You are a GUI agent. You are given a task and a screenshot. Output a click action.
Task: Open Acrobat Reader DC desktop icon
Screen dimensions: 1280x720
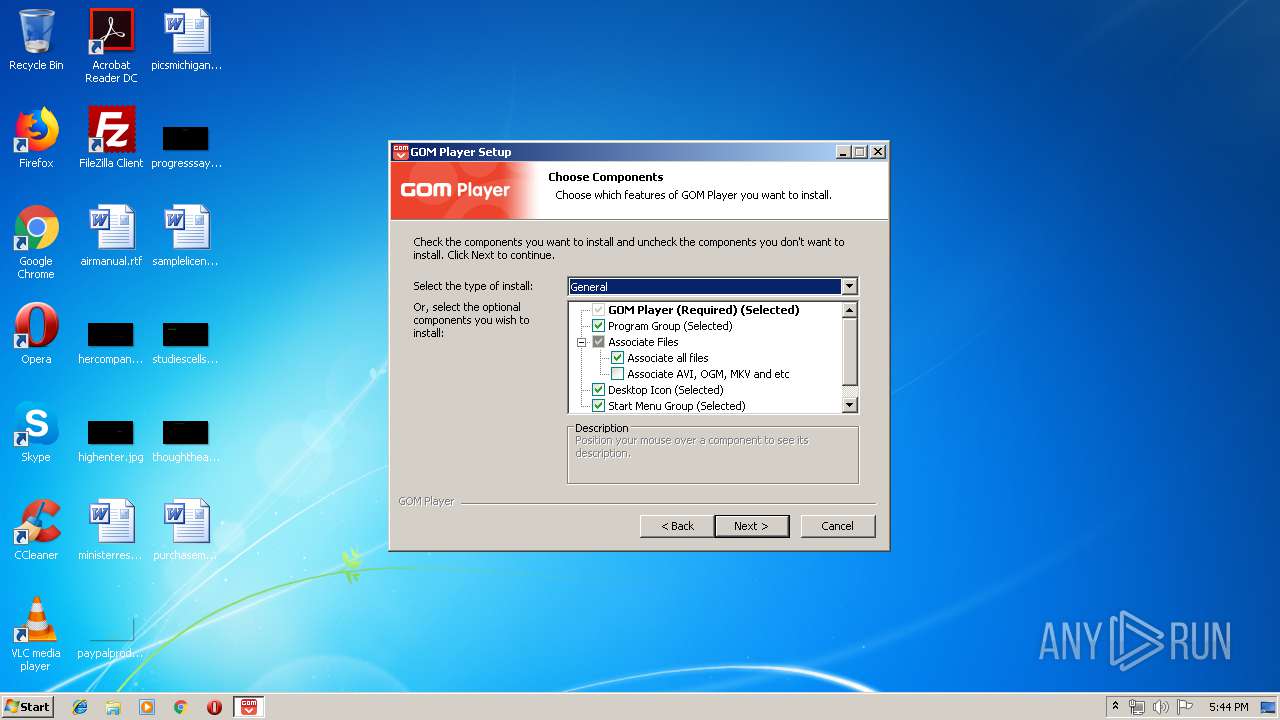click(x=111, y=45)
